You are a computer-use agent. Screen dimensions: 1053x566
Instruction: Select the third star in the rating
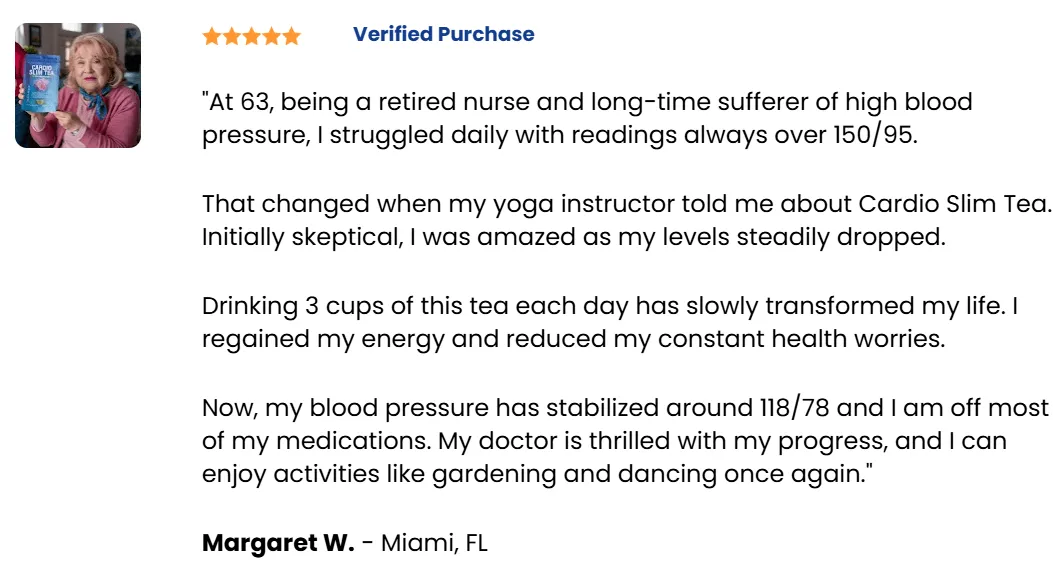(x=252, y=36)
